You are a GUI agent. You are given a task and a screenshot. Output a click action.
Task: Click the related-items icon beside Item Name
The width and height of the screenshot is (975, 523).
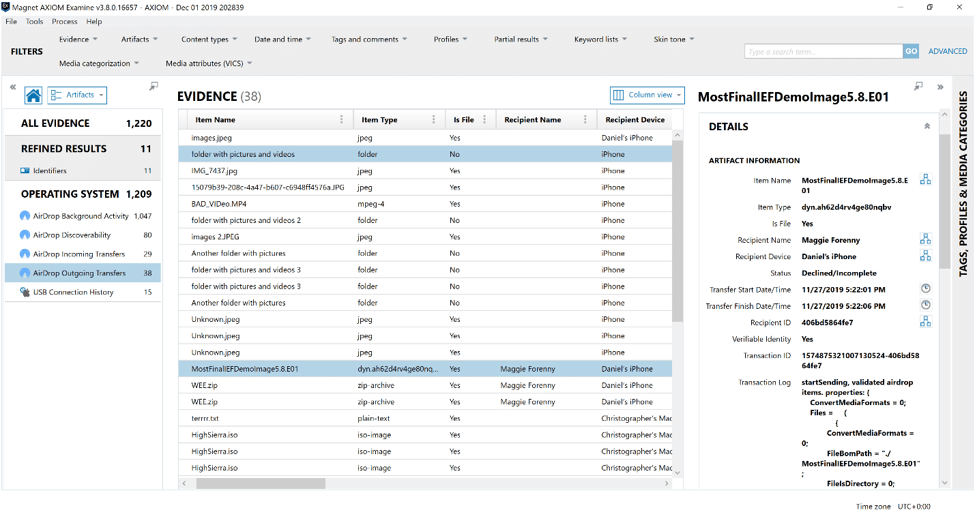click(925, 180)
